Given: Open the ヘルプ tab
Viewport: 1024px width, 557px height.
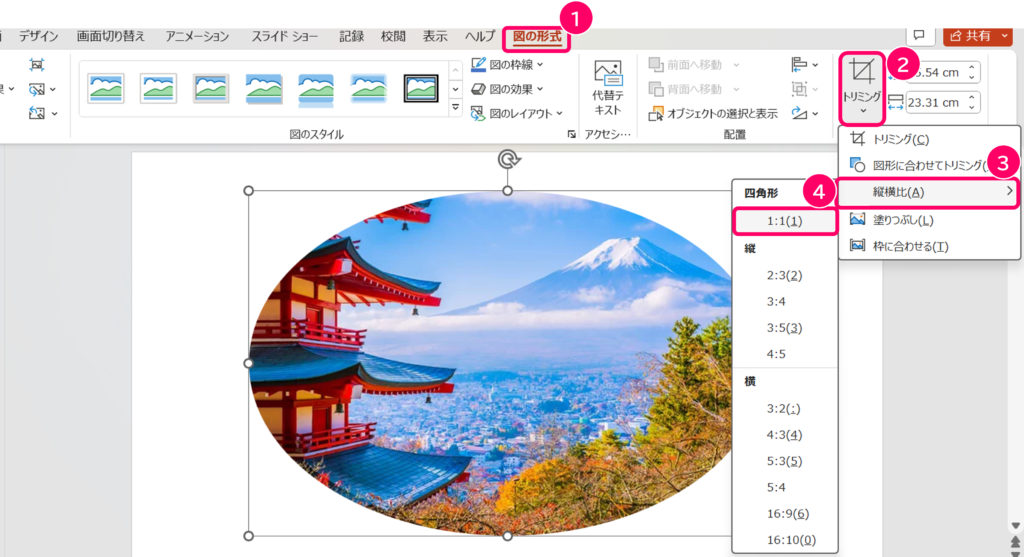Looking at the screenshot, I should (479, 37).
